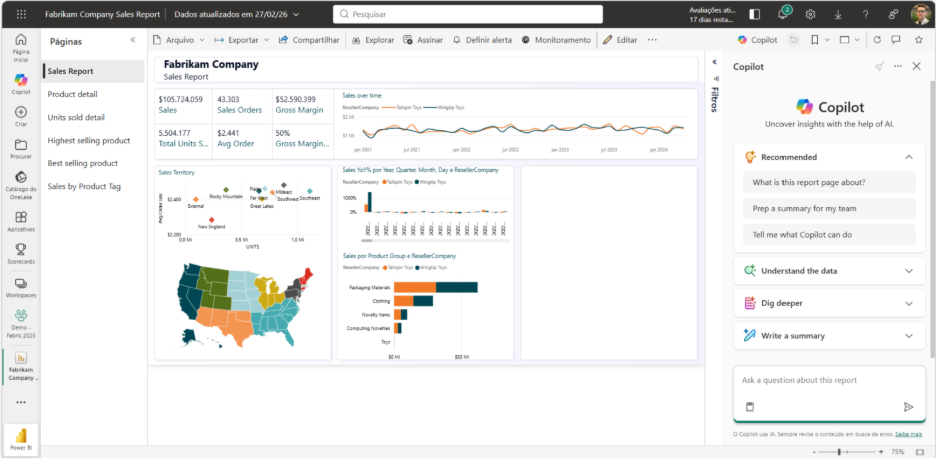Image resolution: width=936 pixels, height=459 pixels.
Task: Favorite the report with the star icon
Action: tap(919, 40)
